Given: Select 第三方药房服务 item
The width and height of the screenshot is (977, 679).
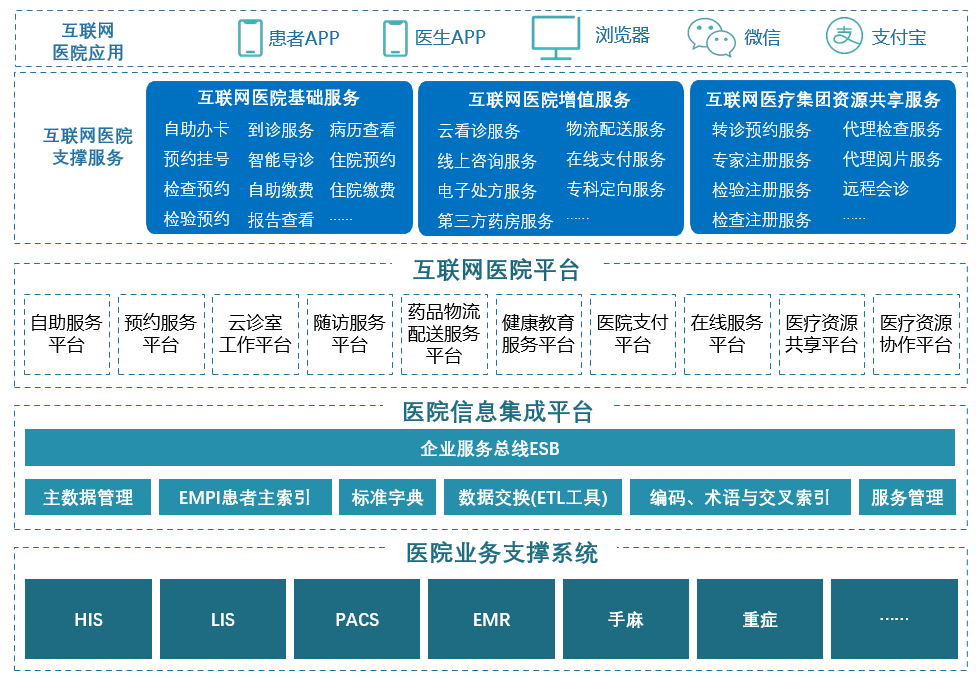Looking at the screenshot, I should (495, 221).
